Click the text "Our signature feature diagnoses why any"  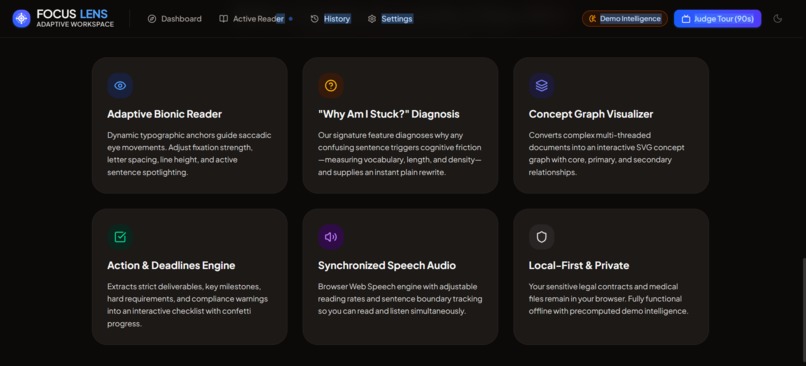[391, 135]
